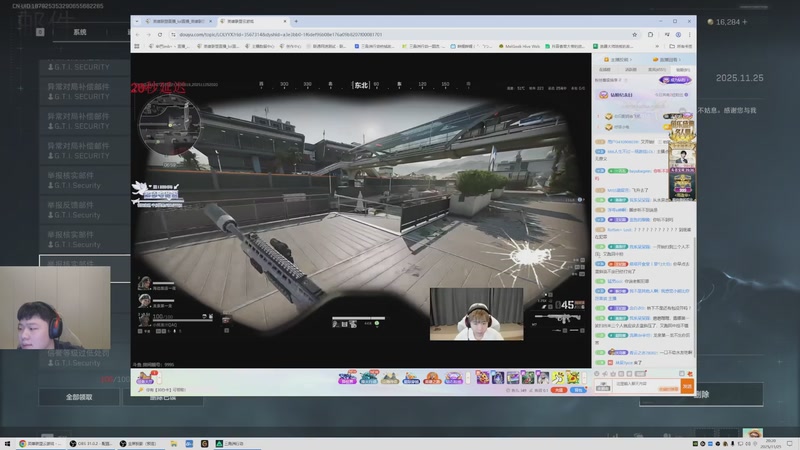Click the chat message input field
The height and width of the screenshot is (450, 800).
pos(647,386)
